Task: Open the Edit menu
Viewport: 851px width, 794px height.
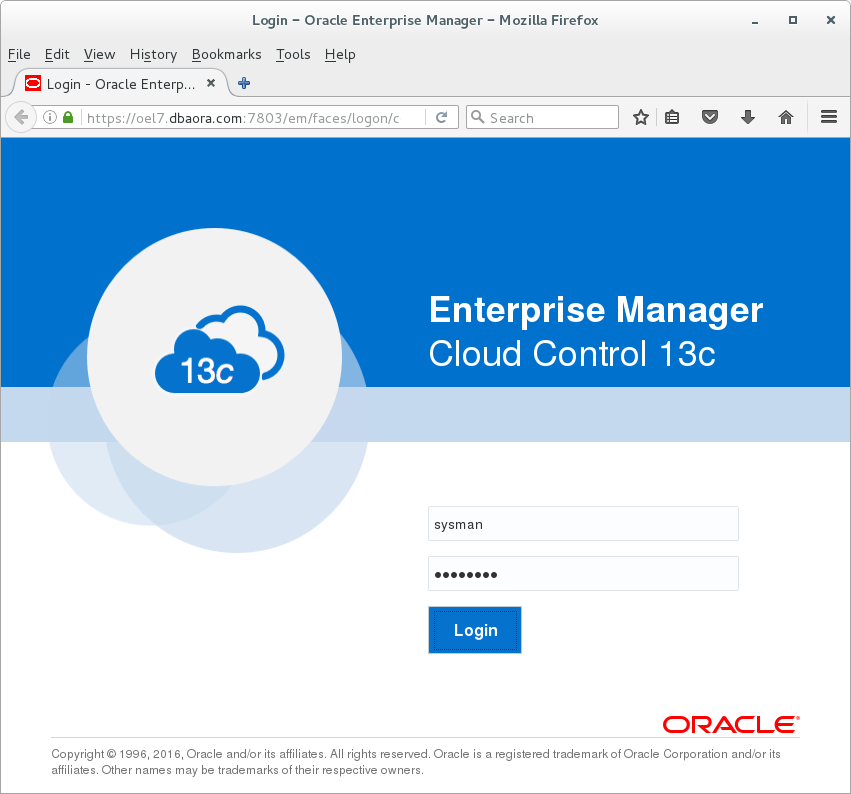Action: pyautogui.click(x=57, y=54)
